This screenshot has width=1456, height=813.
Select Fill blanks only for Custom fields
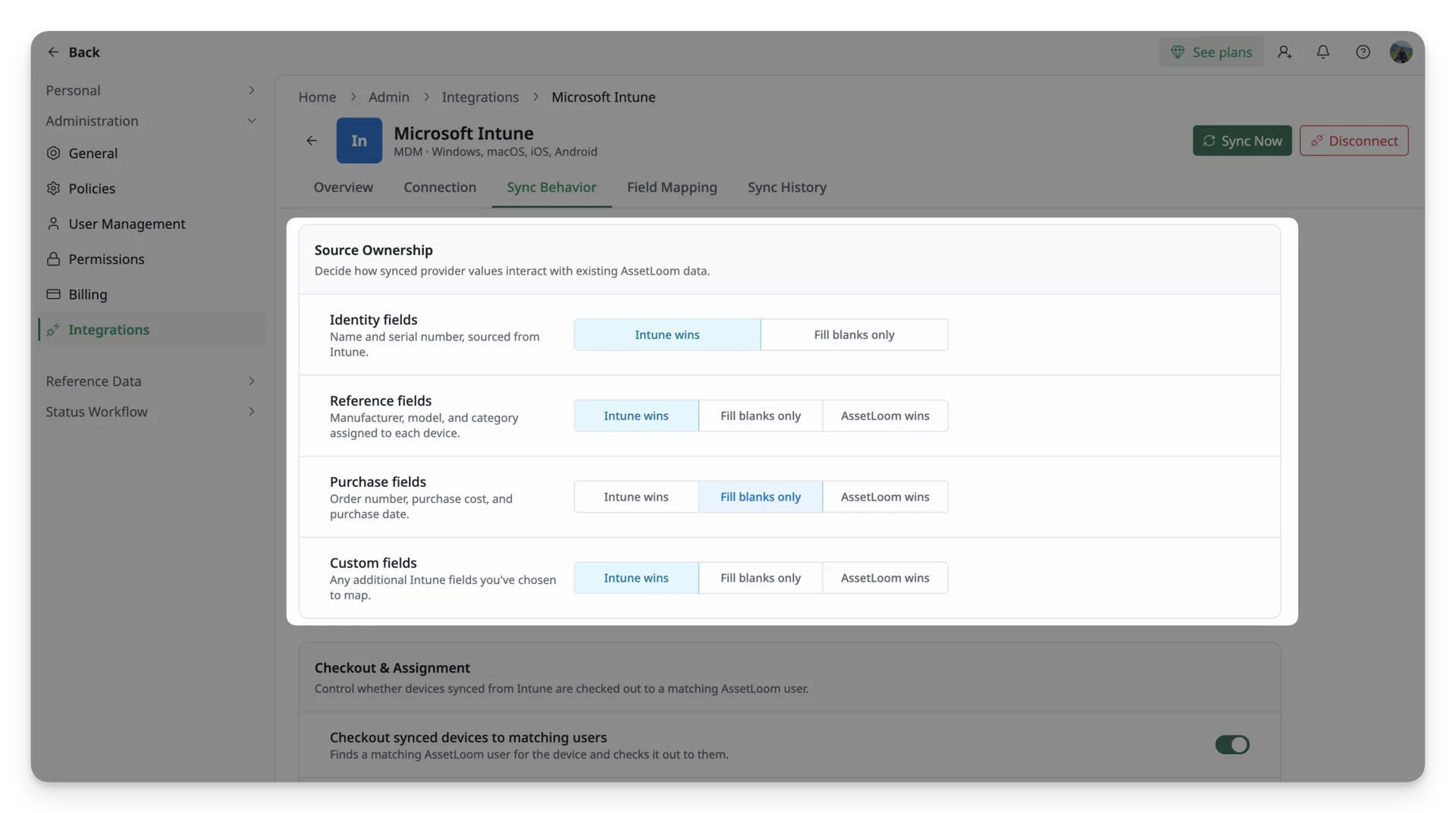click(x=760, y=579)
